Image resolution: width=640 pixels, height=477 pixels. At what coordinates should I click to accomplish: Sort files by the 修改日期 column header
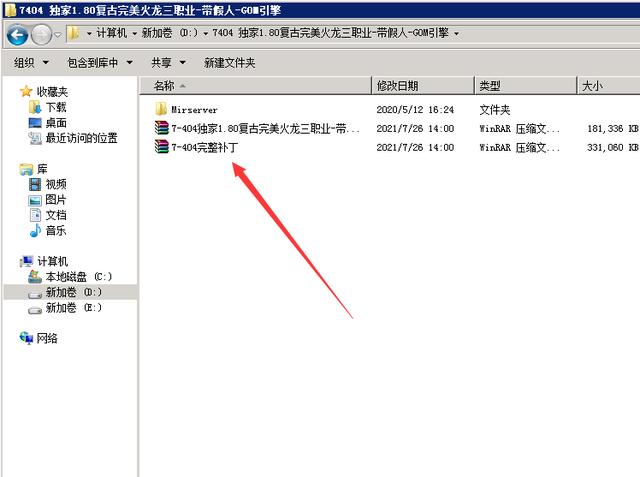398,86
